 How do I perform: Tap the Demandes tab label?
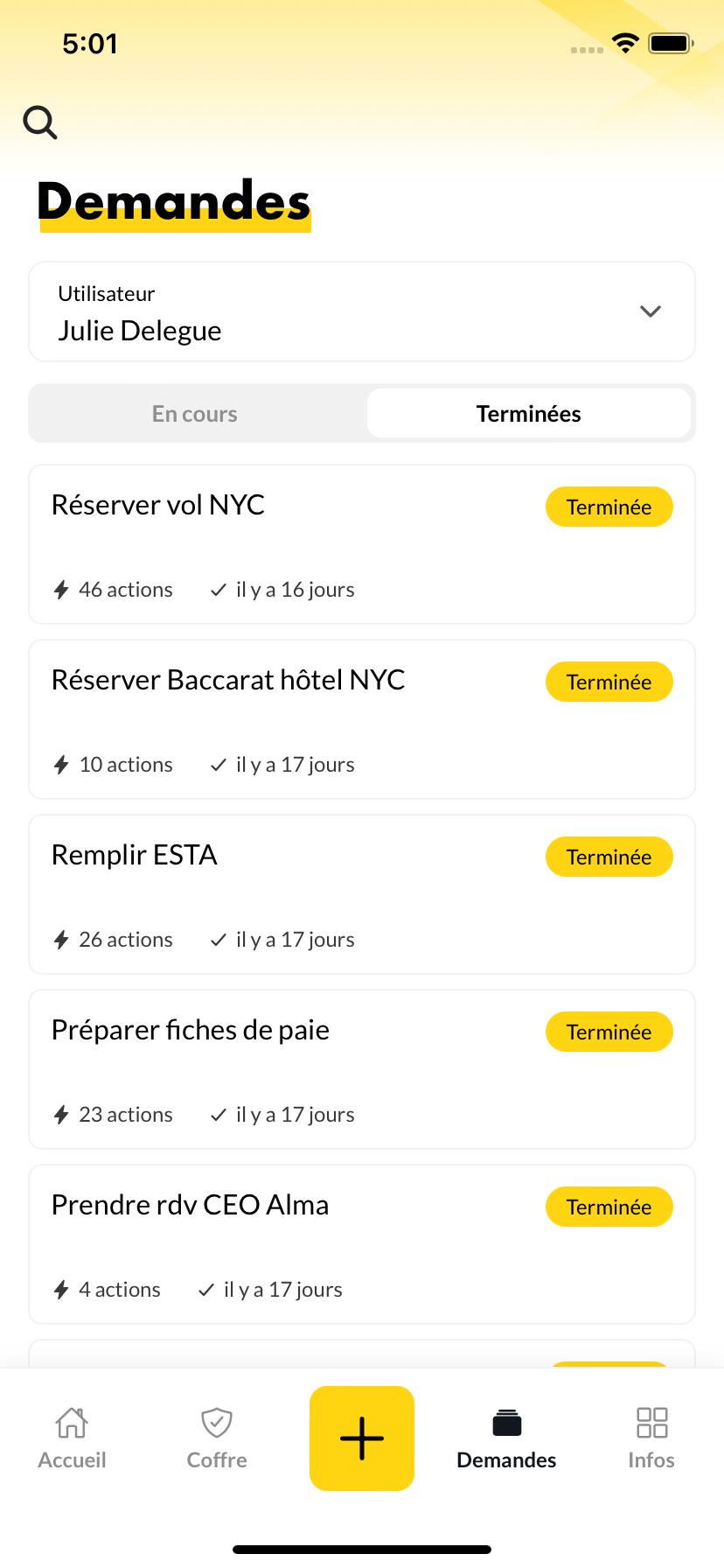coord(506,1460)
